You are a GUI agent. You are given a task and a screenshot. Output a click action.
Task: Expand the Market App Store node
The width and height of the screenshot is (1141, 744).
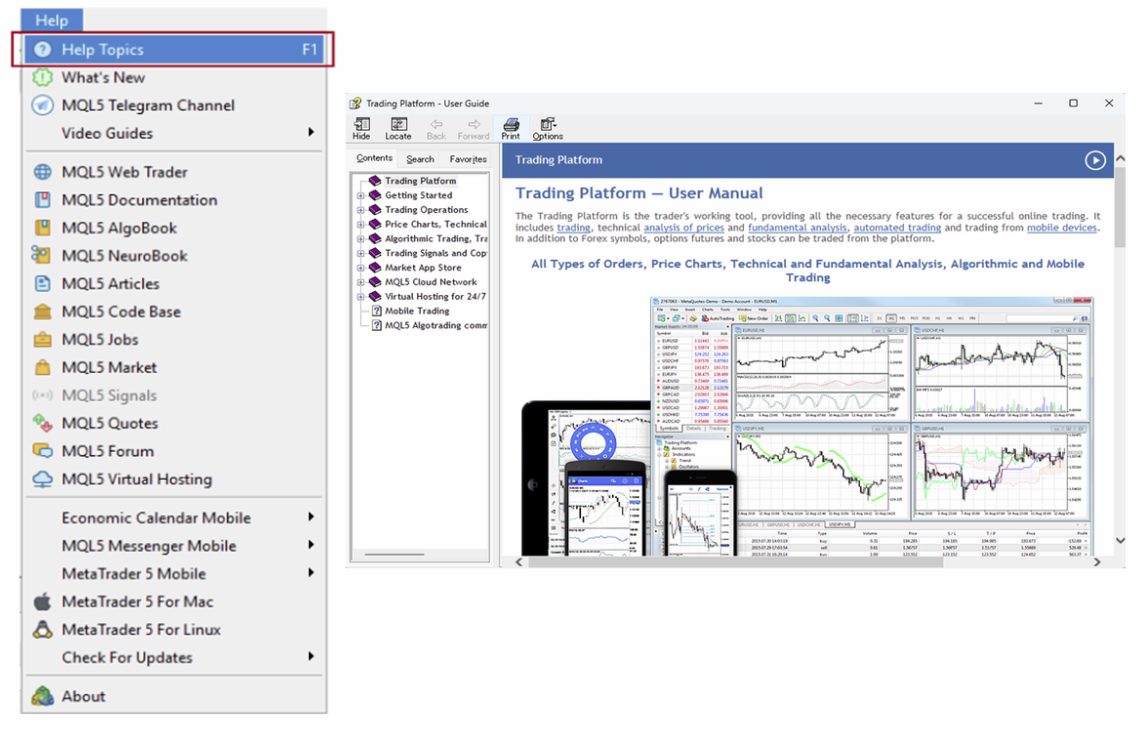click(361, 268)
